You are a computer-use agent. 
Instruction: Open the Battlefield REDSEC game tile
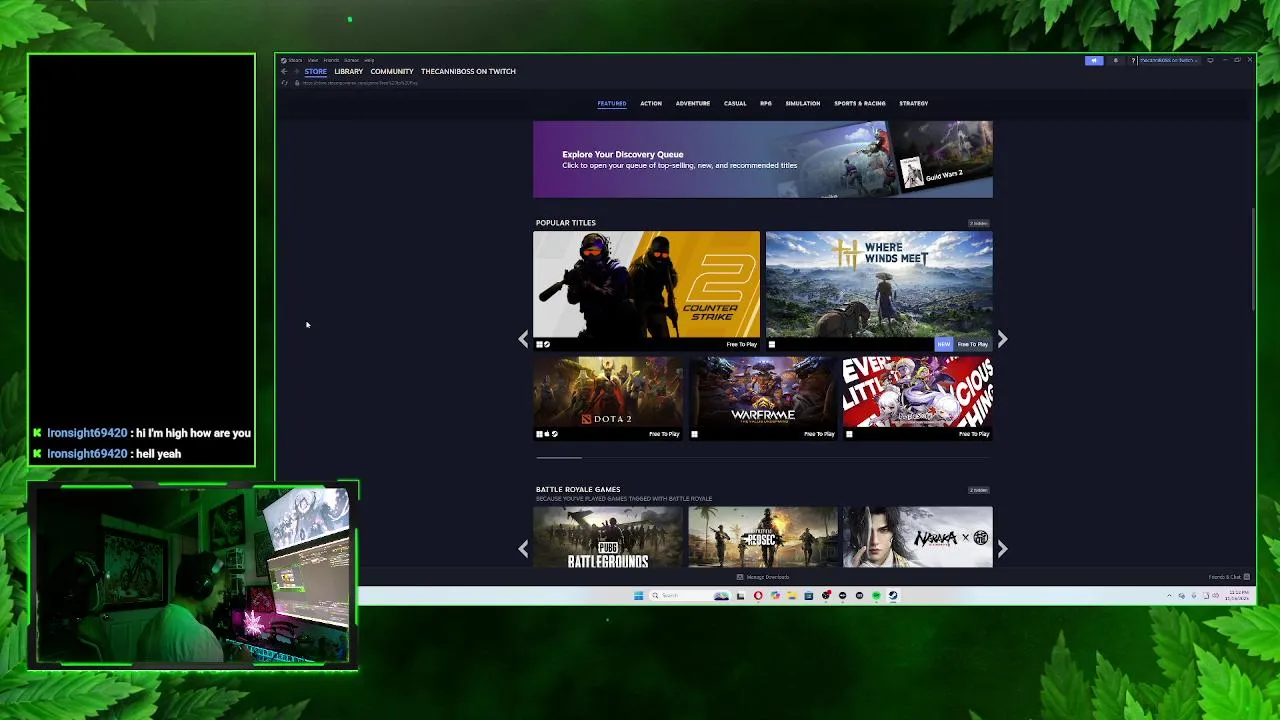[x=763, y=537]
